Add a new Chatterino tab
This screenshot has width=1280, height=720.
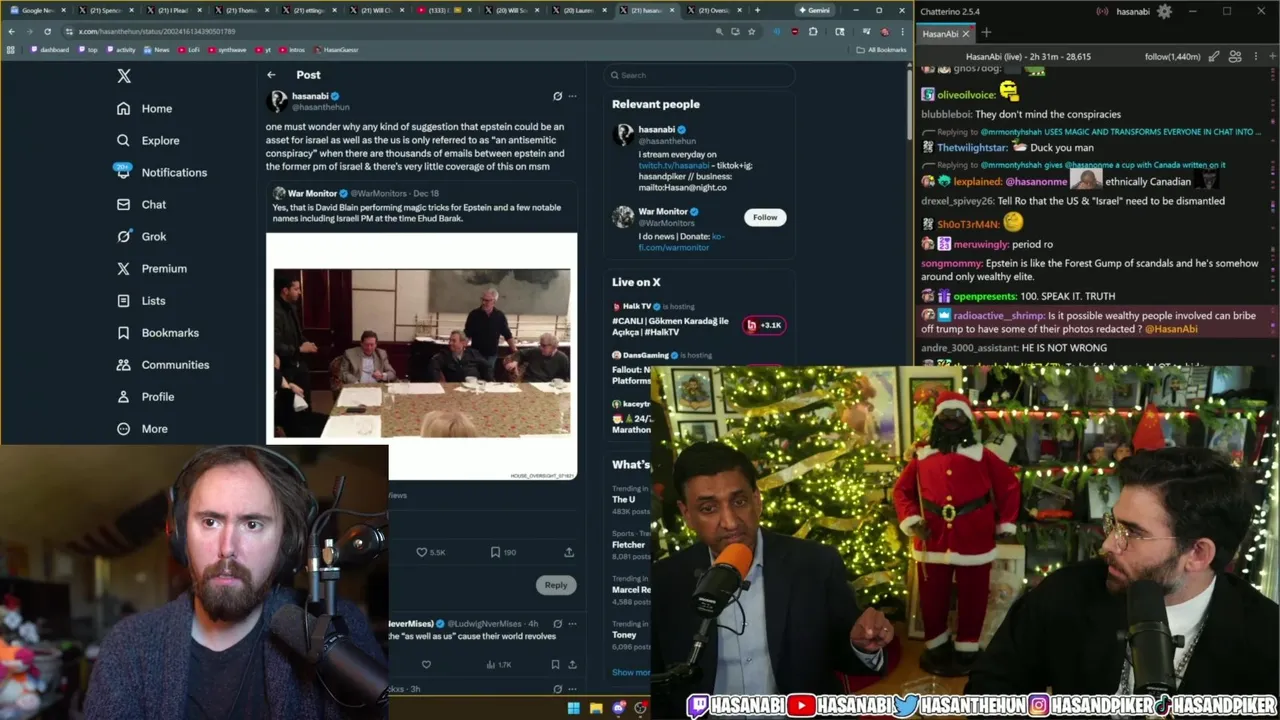click(x=986, y=33)
